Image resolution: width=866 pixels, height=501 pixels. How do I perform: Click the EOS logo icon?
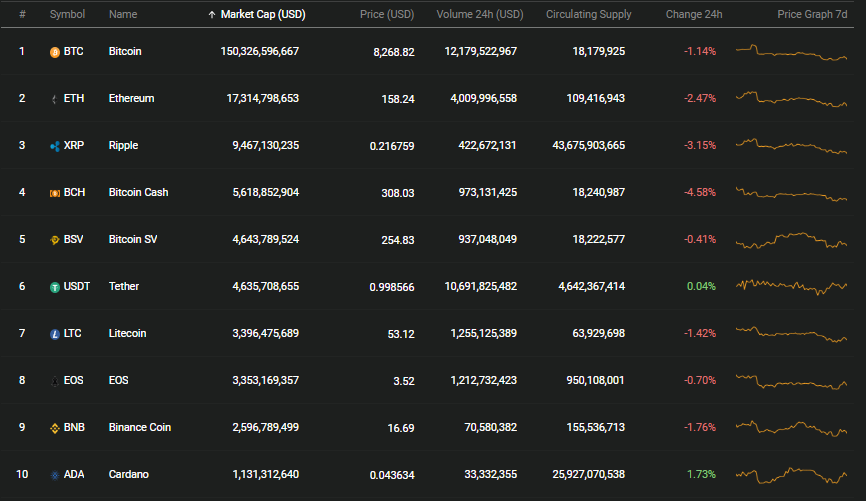pyautogui.click(x=55, y=381)
